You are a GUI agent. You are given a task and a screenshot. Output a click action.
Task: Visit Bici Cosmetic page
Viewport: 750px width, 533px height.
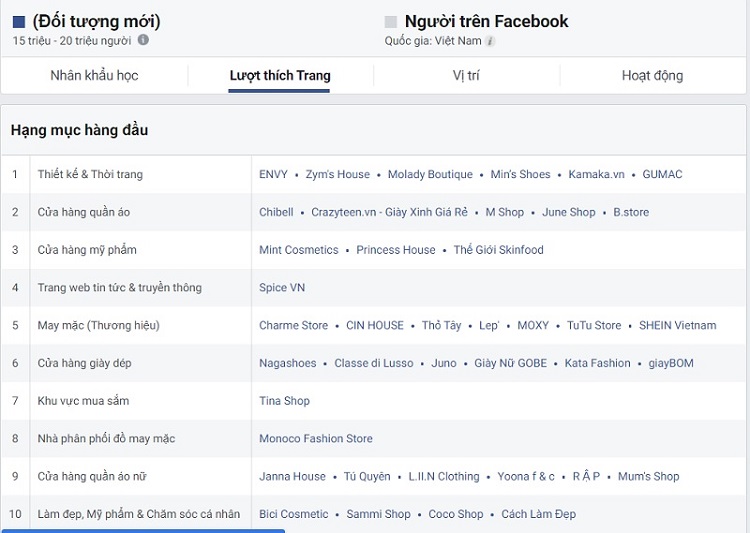[294, 514]
